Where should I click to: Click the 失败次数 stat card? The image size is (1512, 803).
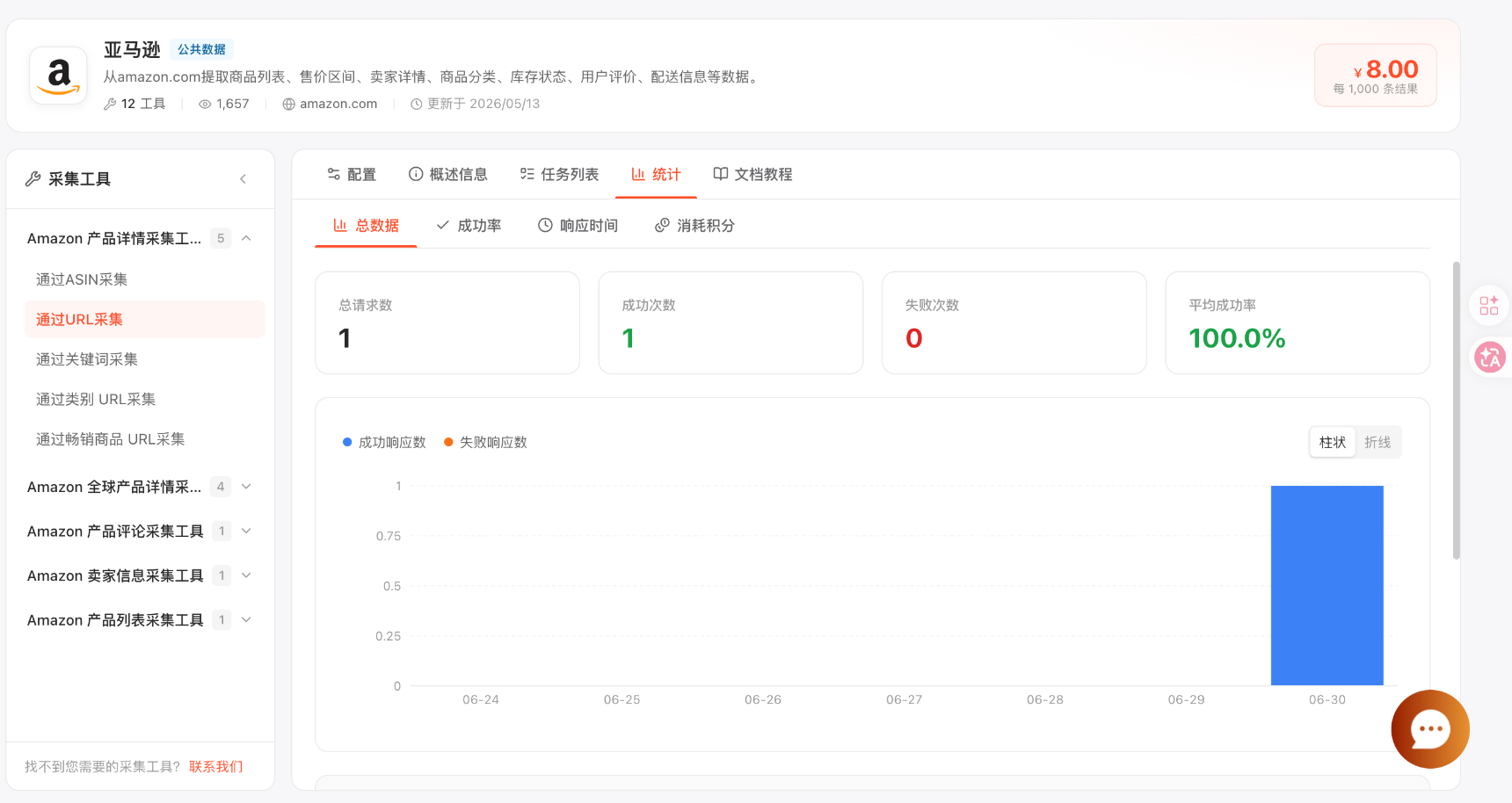point(1014,322)
